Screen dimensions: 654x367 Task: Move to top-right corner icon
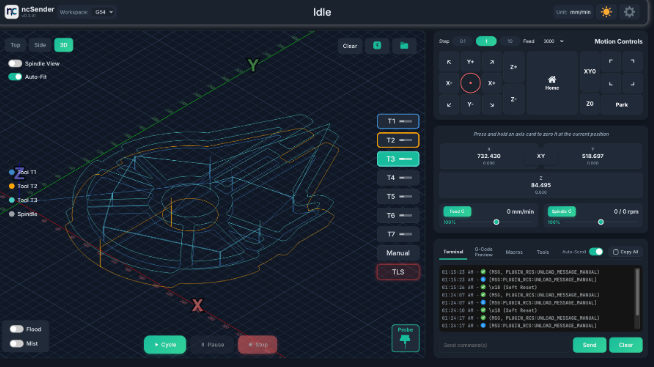[x=632, y=62]
